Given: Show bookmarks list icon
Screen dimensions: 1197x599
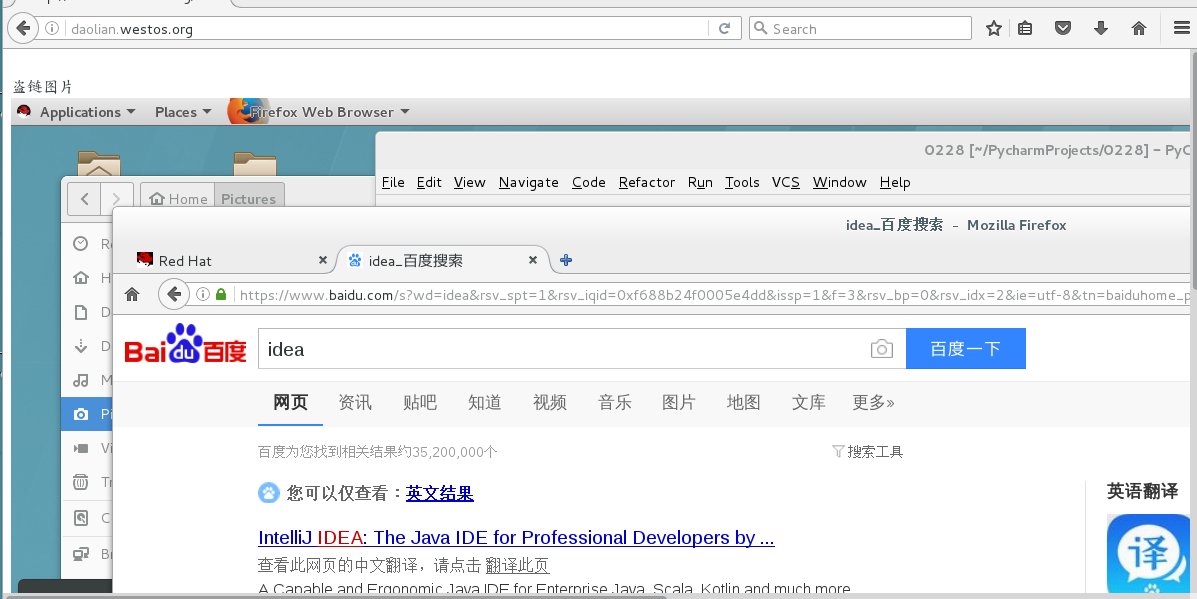Looking at the screenshot, I should click(x=1025, y=28).
